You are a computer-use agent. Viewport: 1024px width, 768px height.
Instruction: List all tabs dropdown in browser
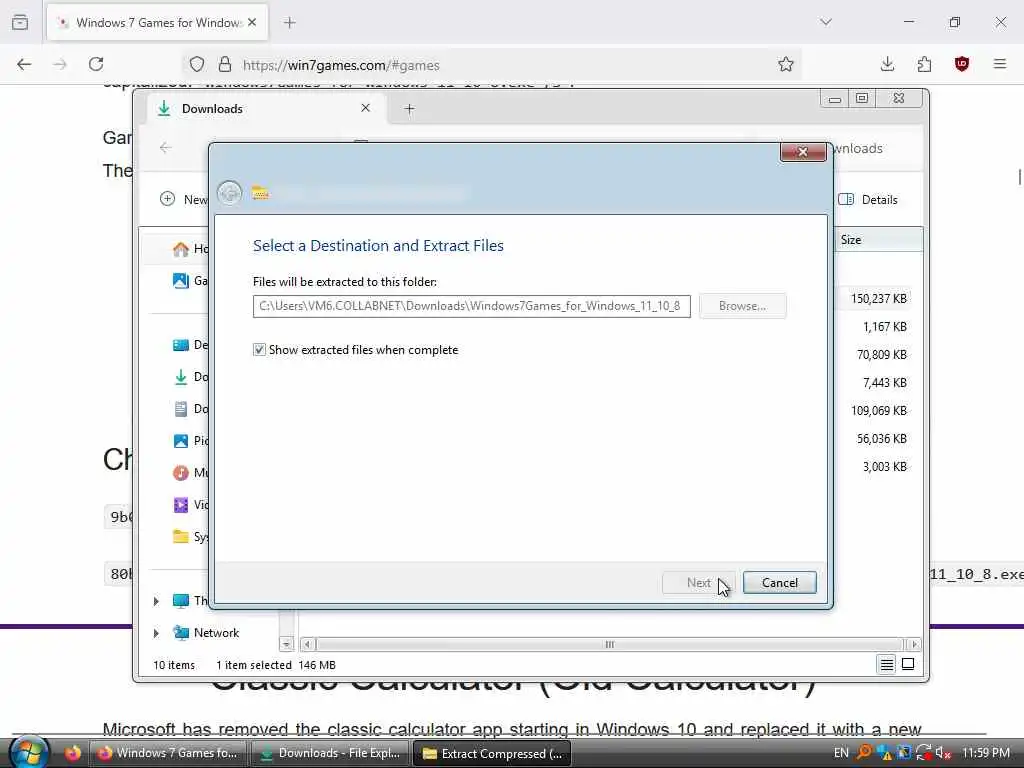point(826,22)
